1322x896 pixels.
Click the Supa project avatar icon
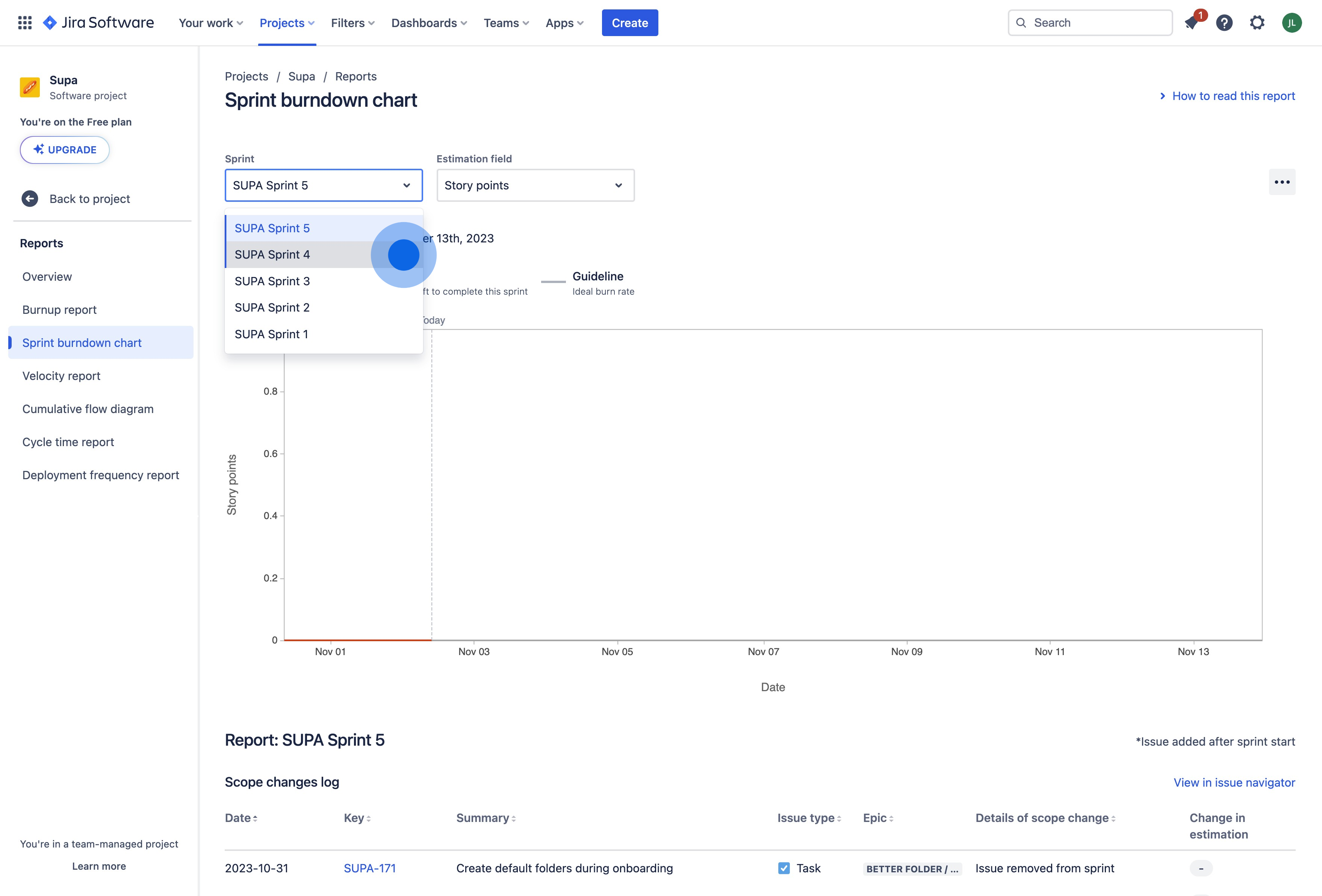coord(30,88)
